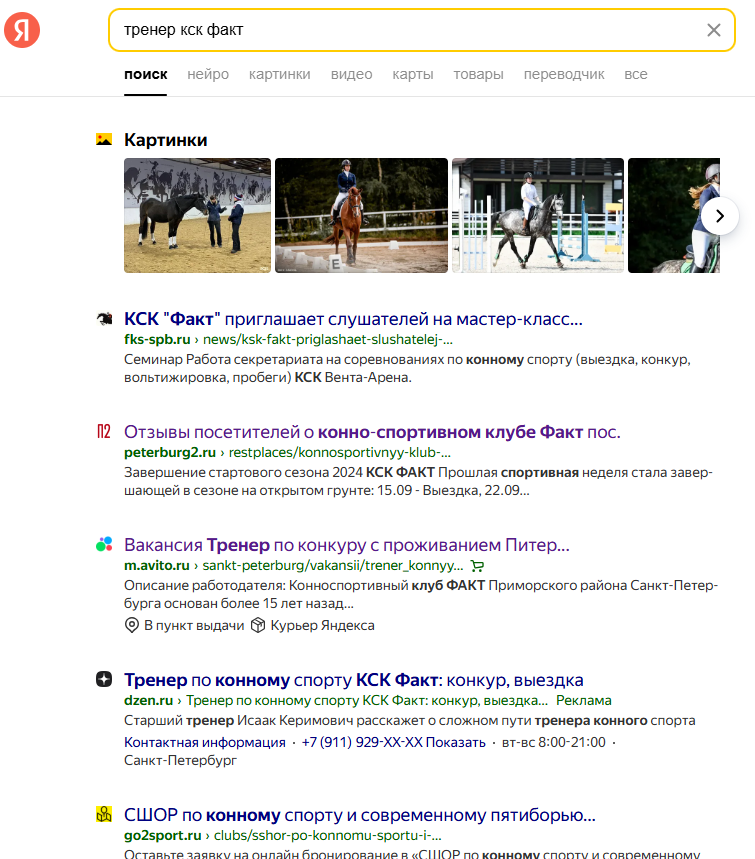Click the В пункт выдачи text
Image resolution: width=755 pixels, height=859 pixels.
[194, 625]
